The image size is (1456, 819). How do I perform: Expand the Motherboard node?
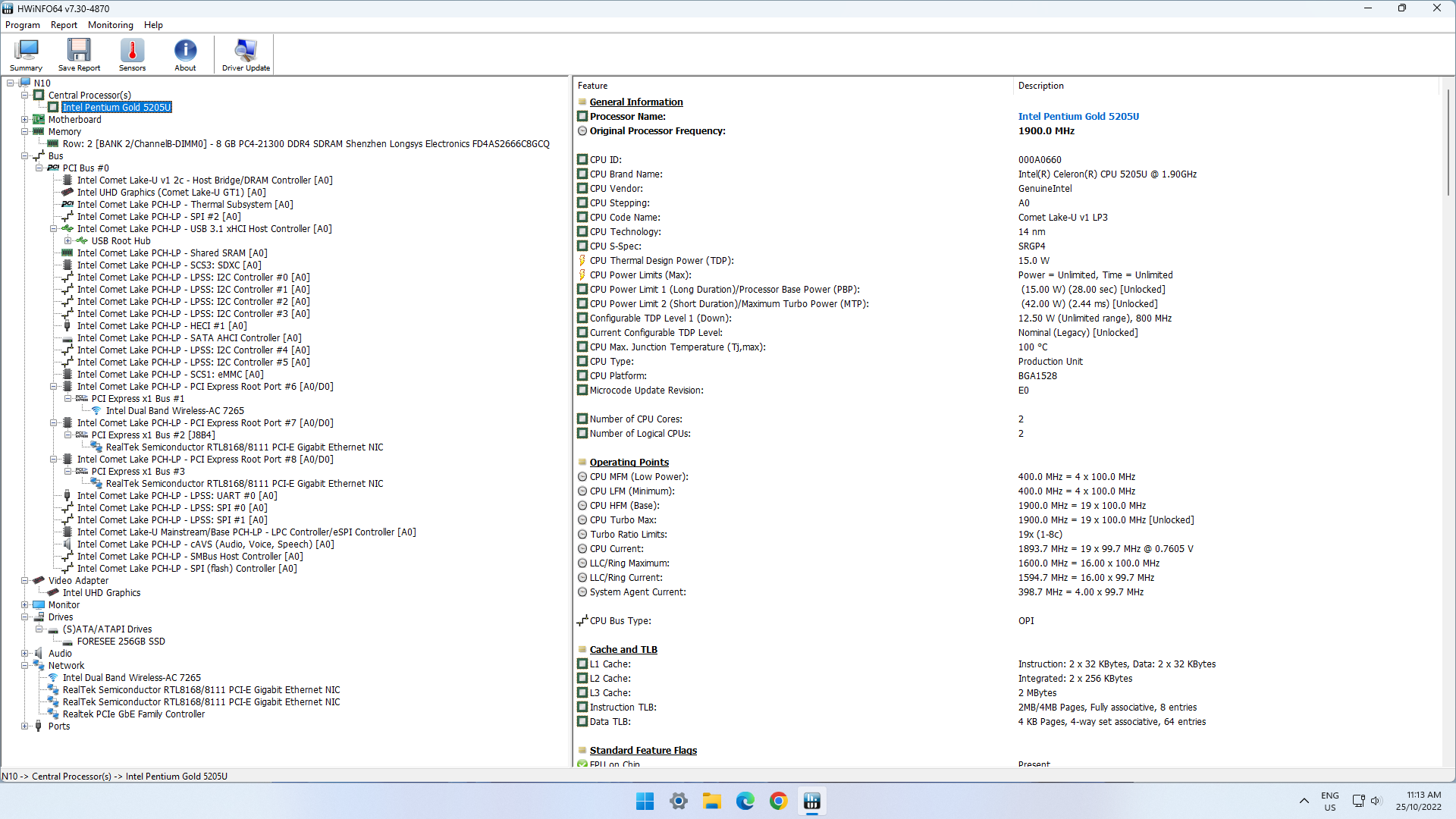click(x=25, y=120)
